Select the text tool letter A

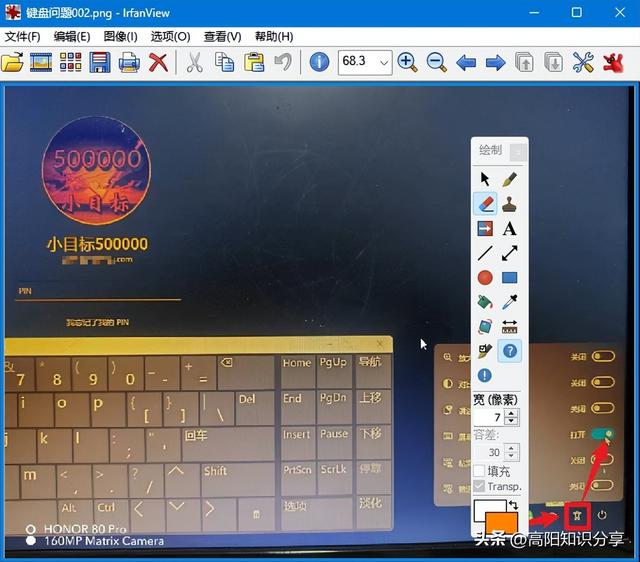(x=509, y=228)
